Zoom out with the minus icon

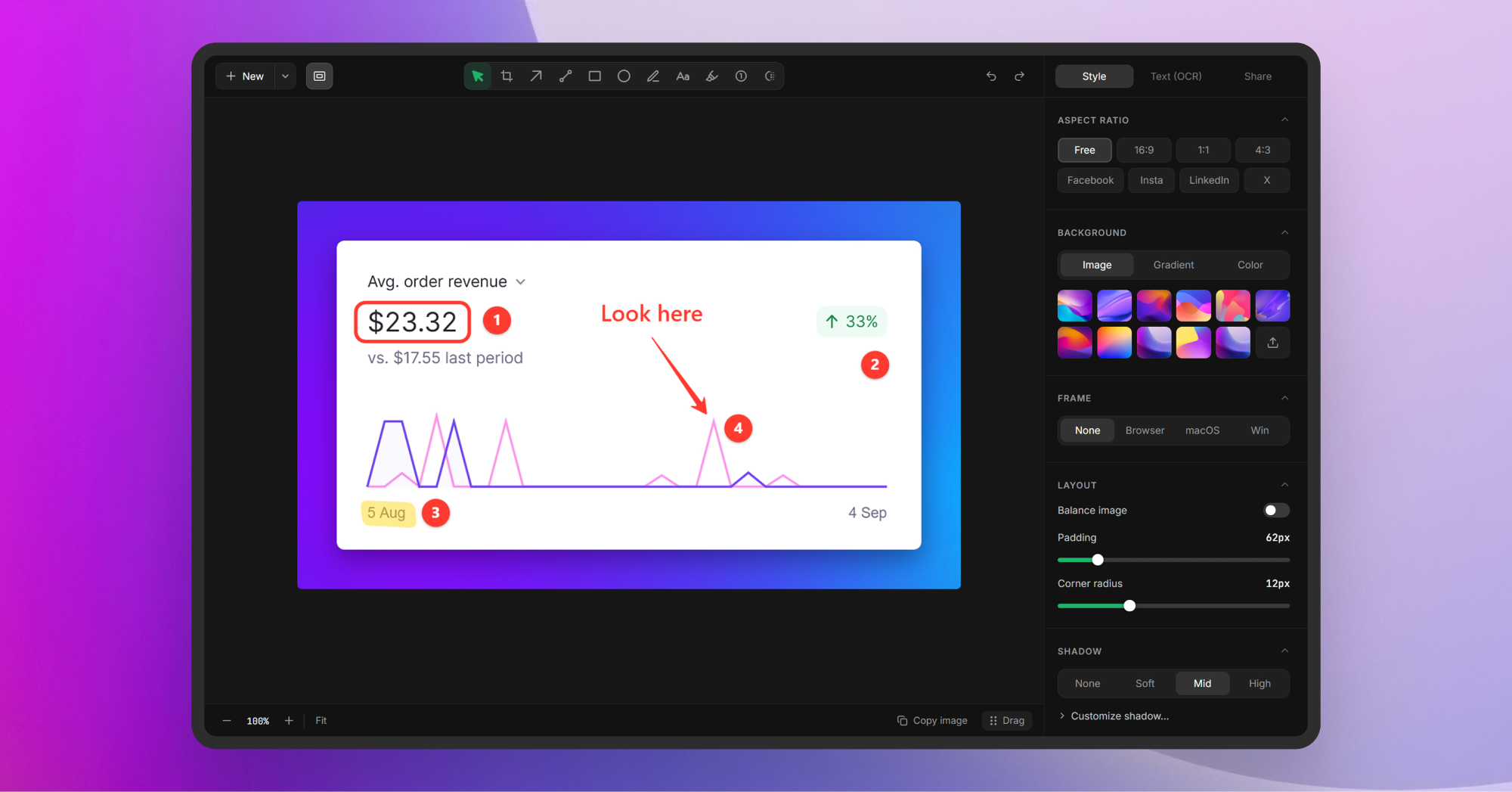click(x=227, y=721)
